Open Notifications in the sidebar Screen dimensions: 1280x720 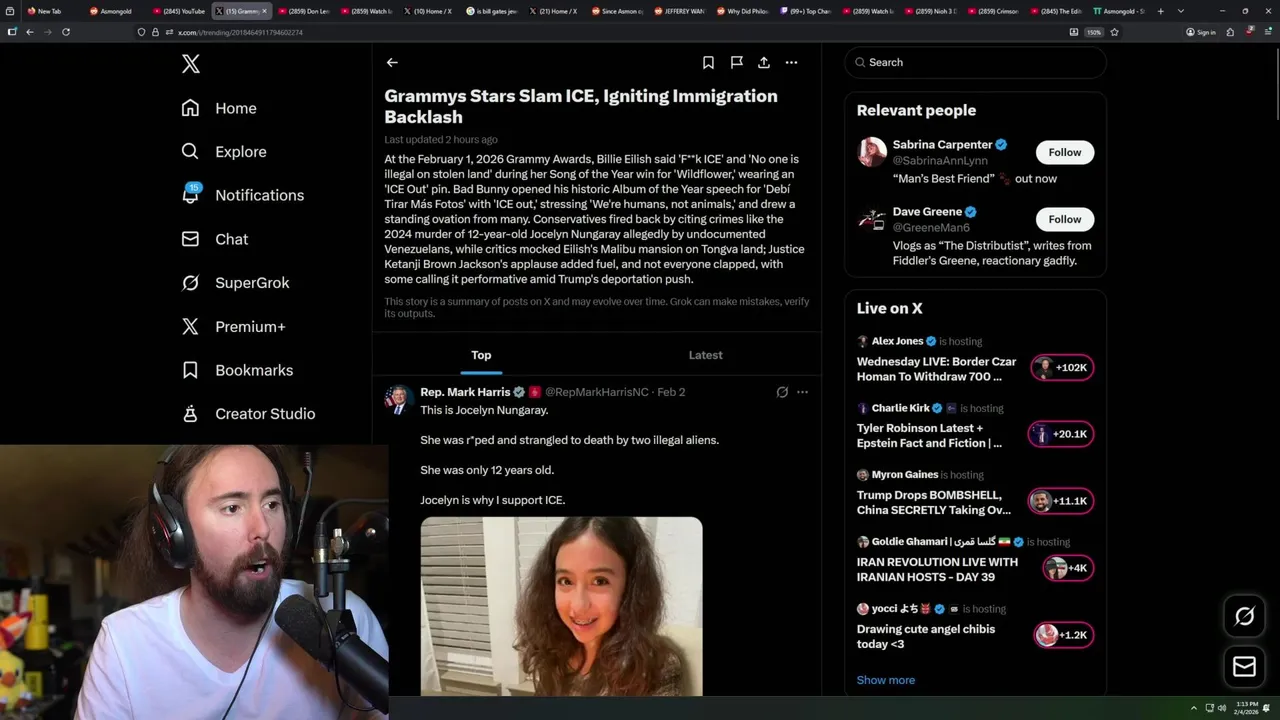[x=242, y=195]
